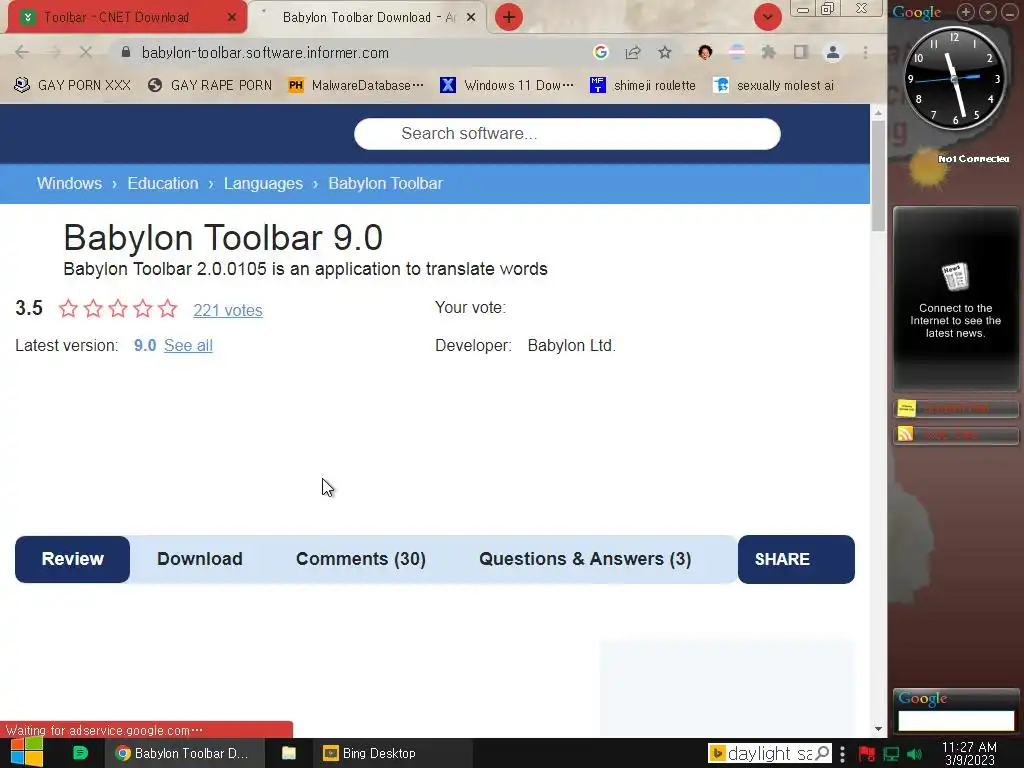The width and height of the screenshot is (1024, 768).
Task: Open the avatar face extension icon
Action: (705, 52)
